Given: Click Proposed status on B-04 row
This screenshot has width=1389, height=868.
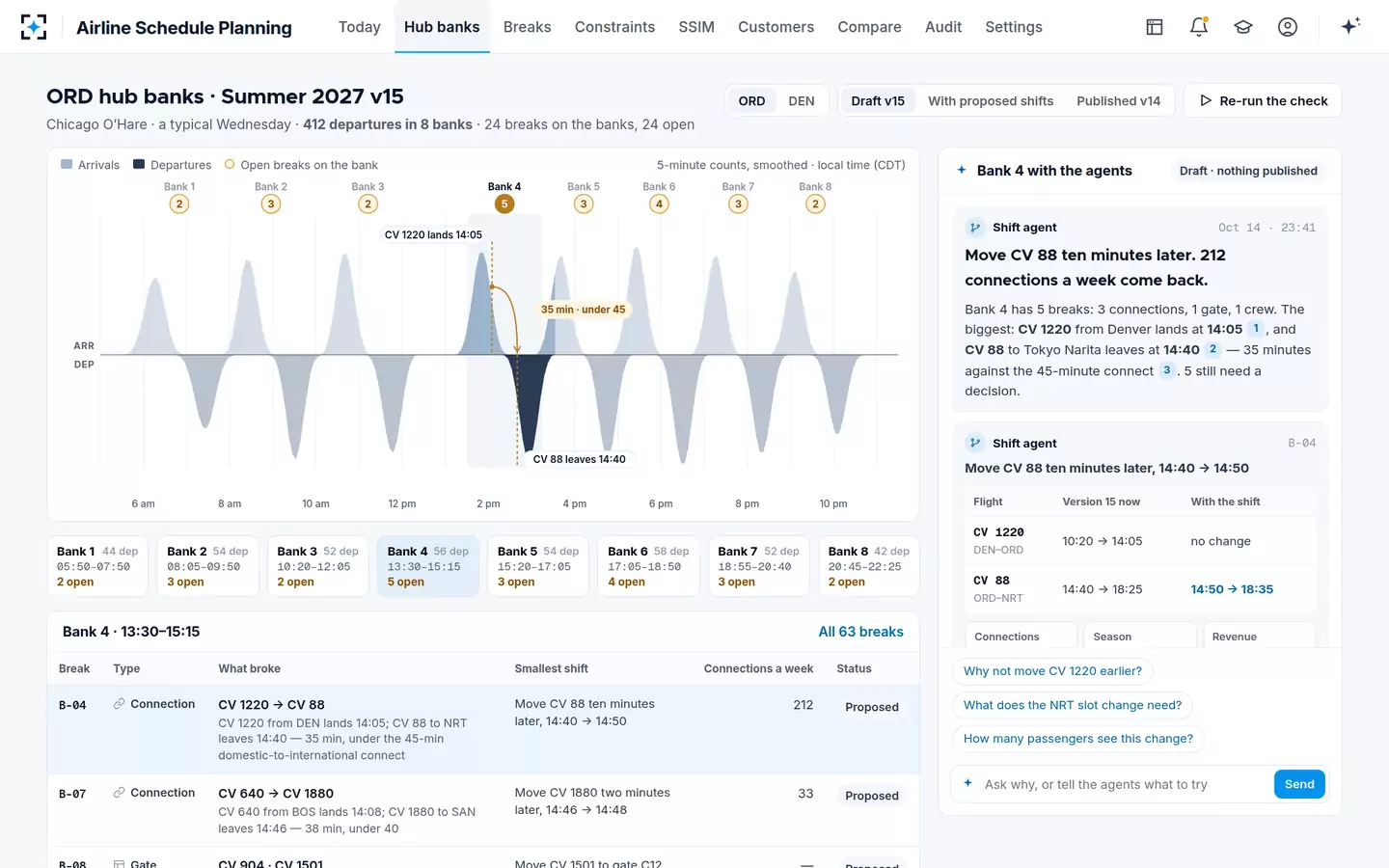Looking at the screenshot, I should [x=872, y=707].
